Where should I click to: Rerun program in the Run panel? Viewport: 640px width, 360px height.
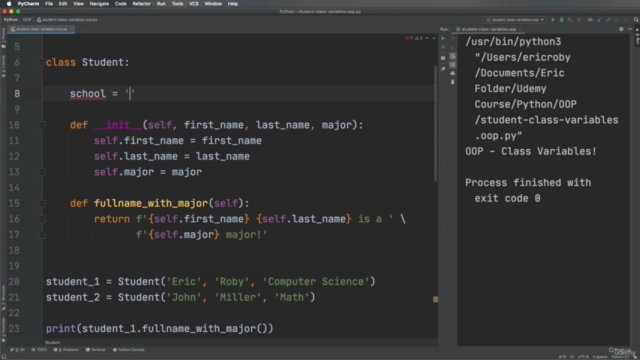tap(443, 38)
